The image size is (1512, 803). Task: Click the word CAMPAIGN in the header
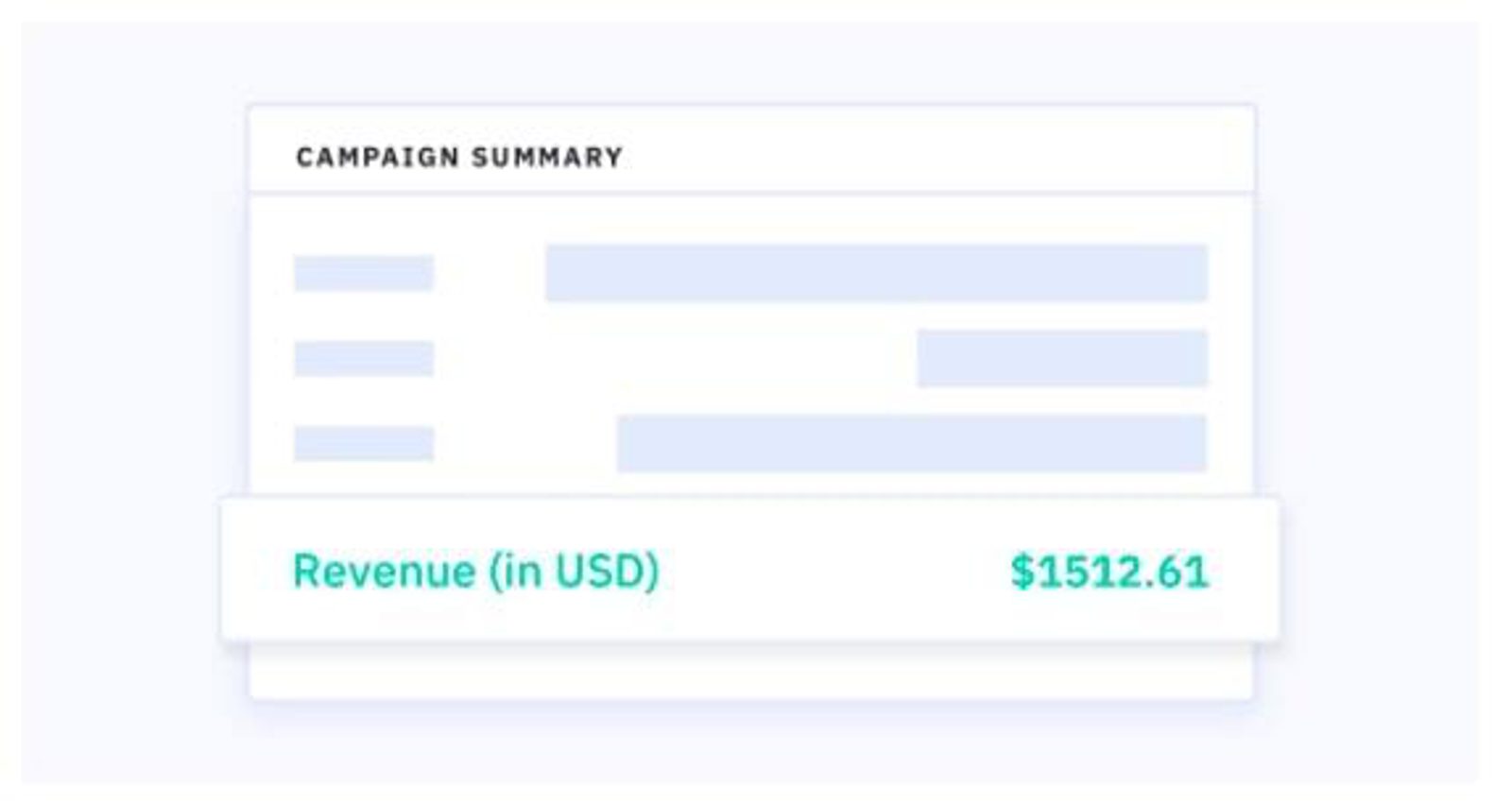click(377, 157)
